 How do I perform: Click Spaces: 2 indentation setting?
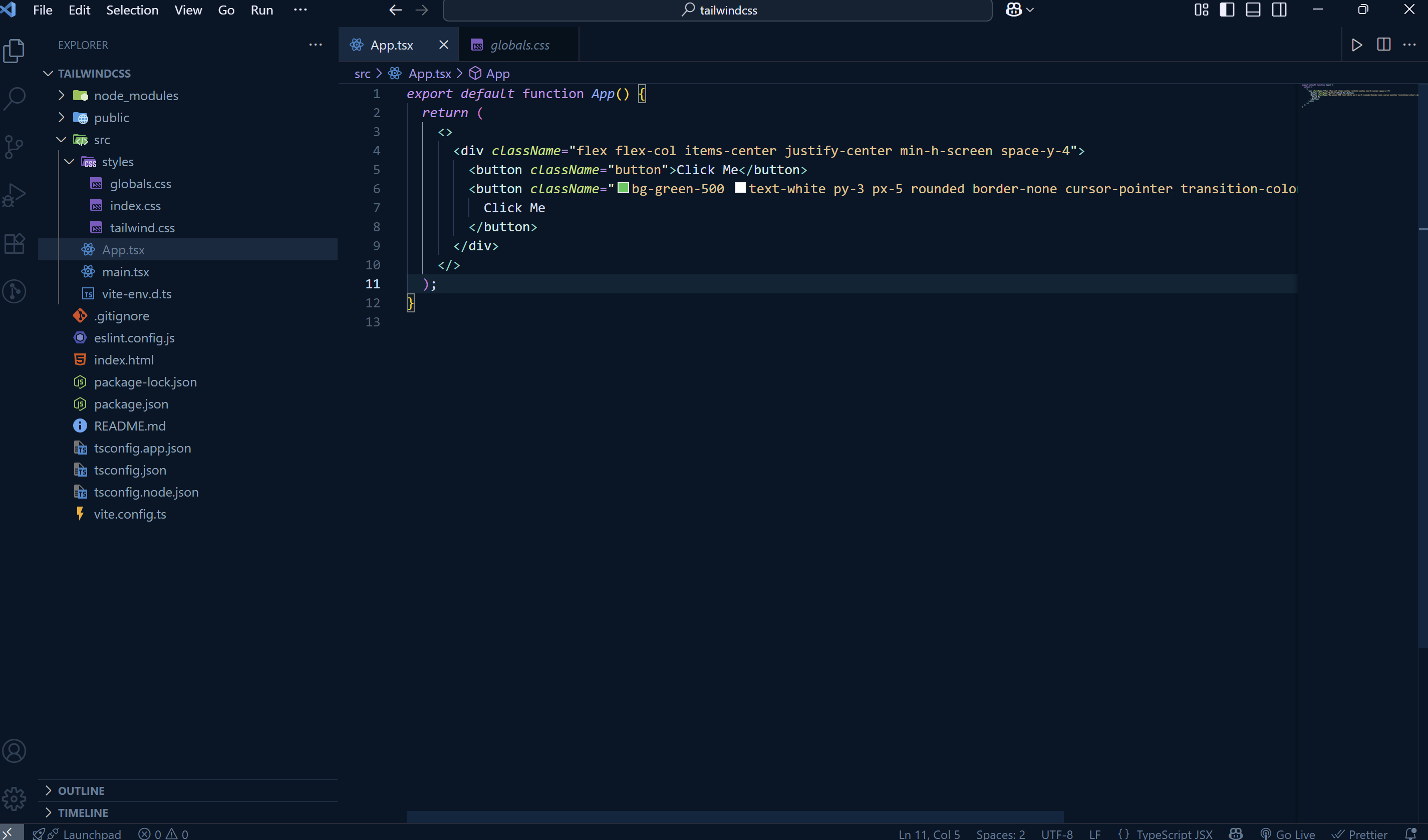click(x=1001, y=834)
